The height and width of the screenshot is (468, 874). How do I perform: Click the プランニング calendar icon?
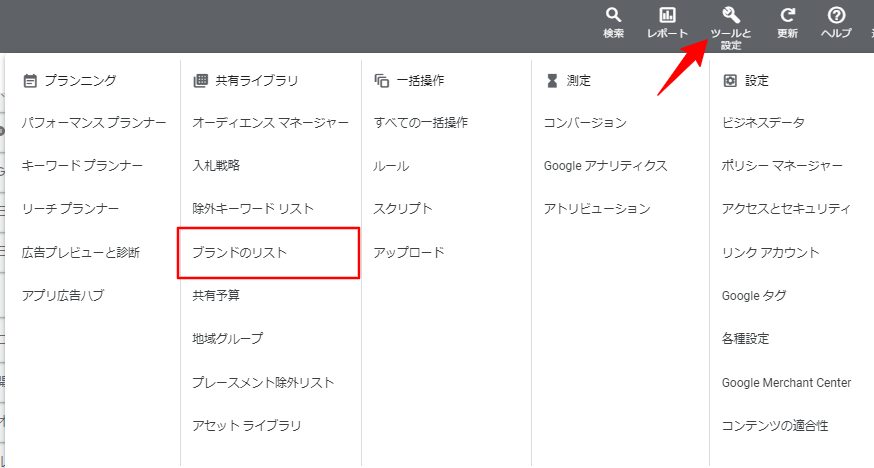tap(30, 80)
